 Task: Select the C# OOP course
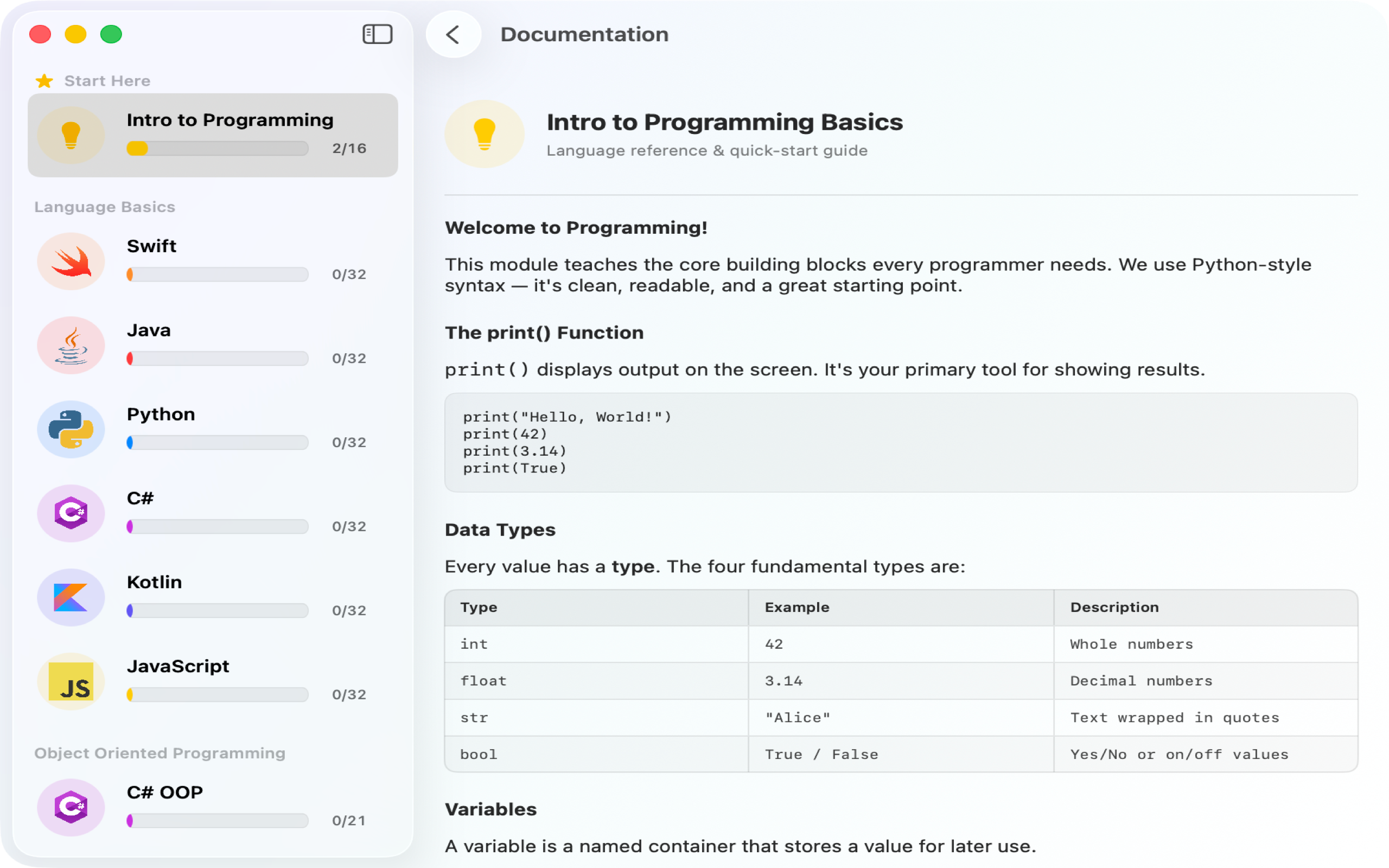(x=213, y=808)
